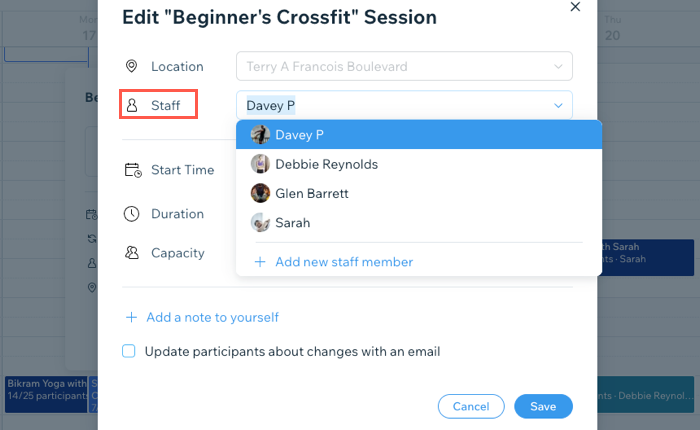The image size is (700, 430).
Task: Click the Staff field showing Davey P
Action: (404, 105)
